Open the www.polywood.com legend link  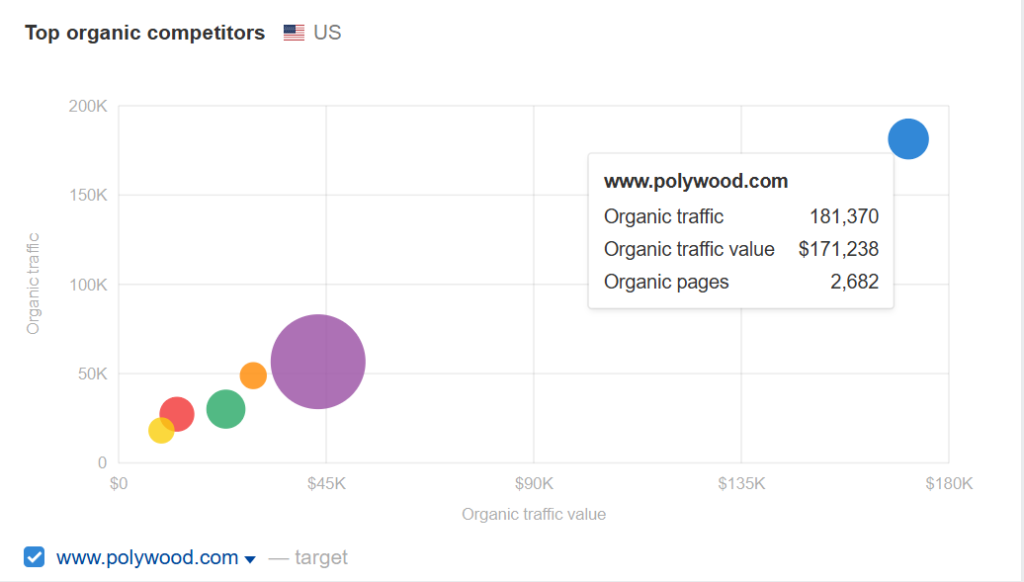[147, 557]
